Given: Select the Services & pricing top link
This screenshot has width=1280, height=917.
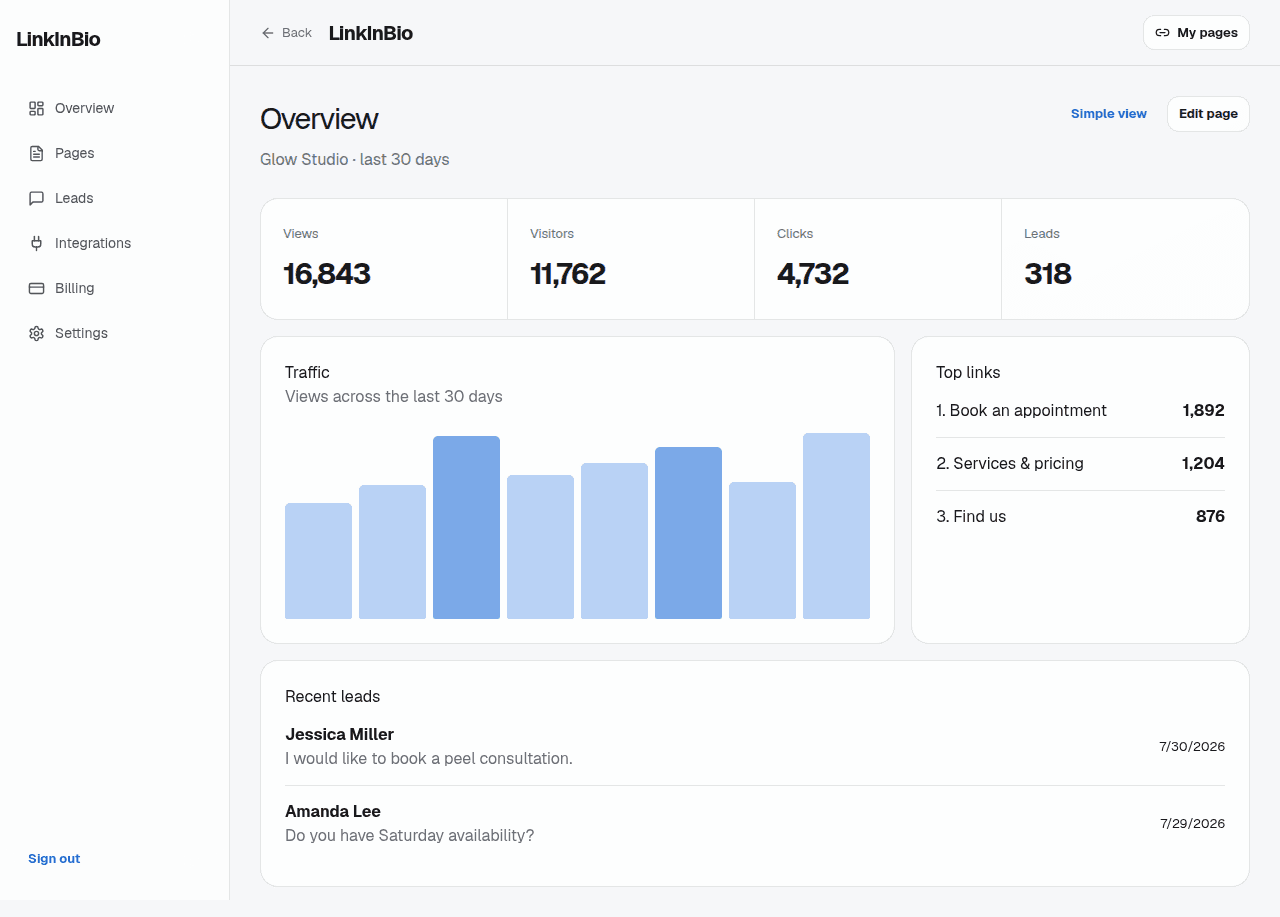Looking at the screenshot, I should [x=1010, y=464].
